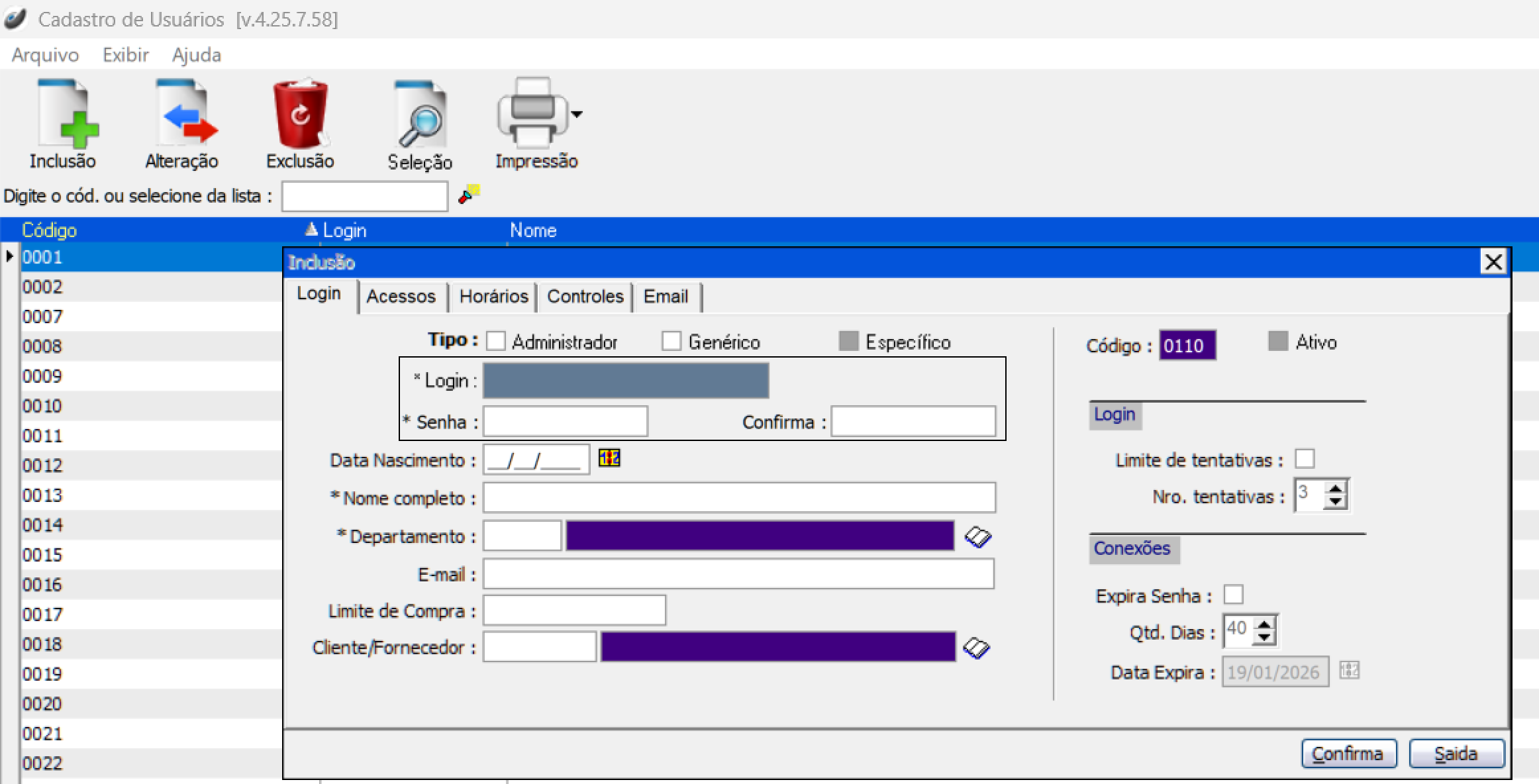Expand the Impressão dropdown arrow
Viewport: 1539px width, 784px height.
(x=577, y=114)
